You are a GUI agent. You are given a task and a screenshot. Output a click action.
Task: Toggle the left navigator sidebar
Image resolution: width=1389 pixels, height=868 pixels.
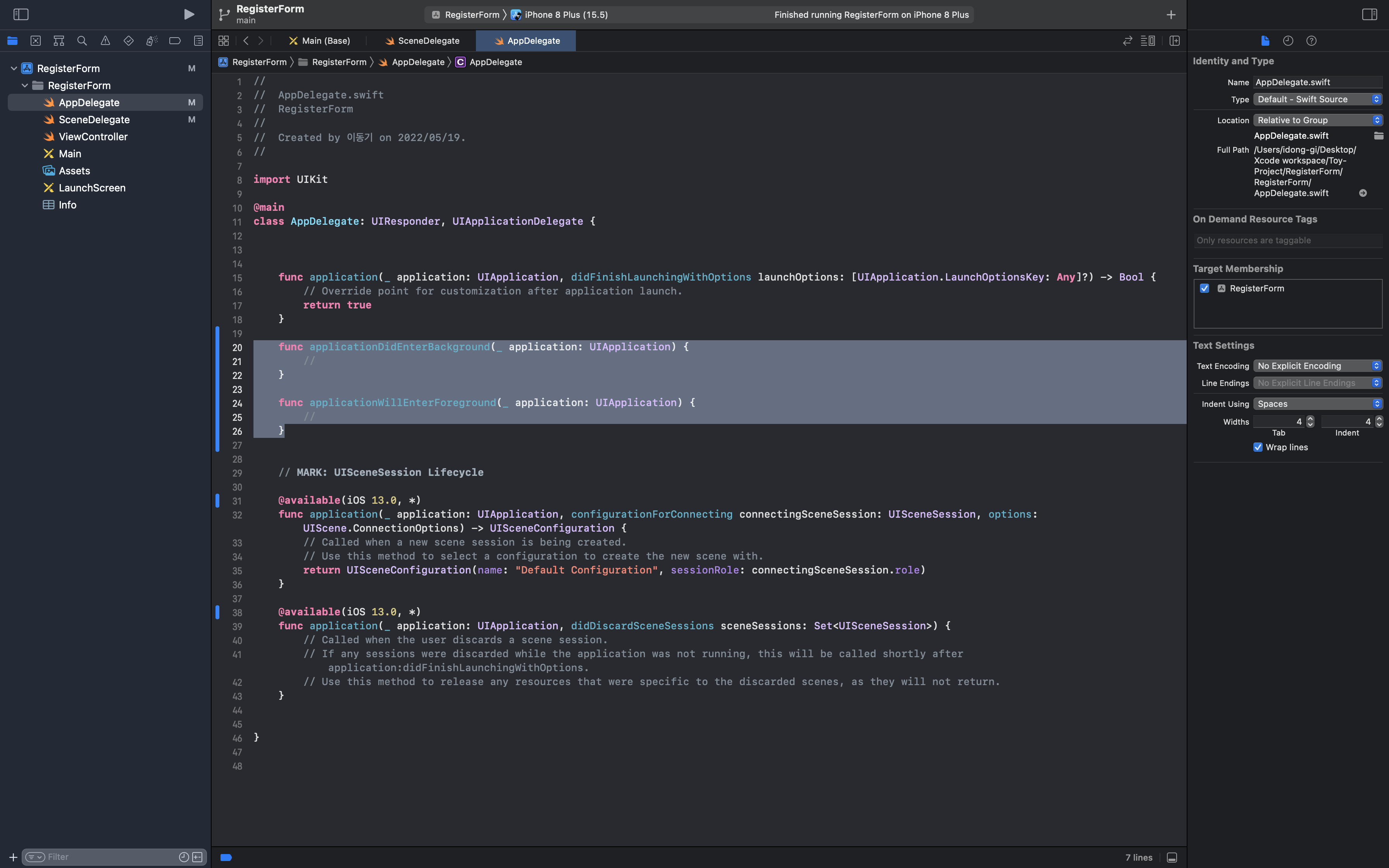point(21,14)
